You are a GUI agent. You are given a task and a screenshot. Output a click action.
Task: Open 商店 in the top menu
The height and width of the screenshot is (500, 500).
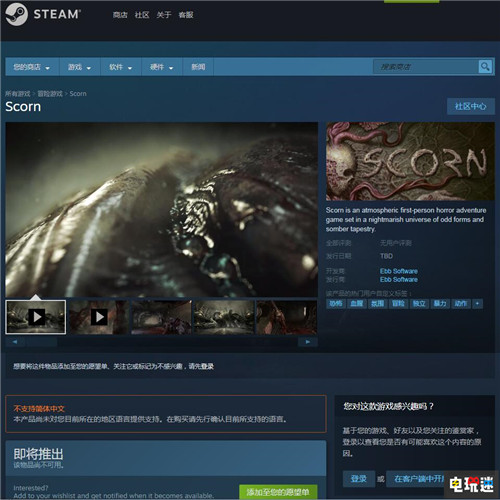click(120, 15)
